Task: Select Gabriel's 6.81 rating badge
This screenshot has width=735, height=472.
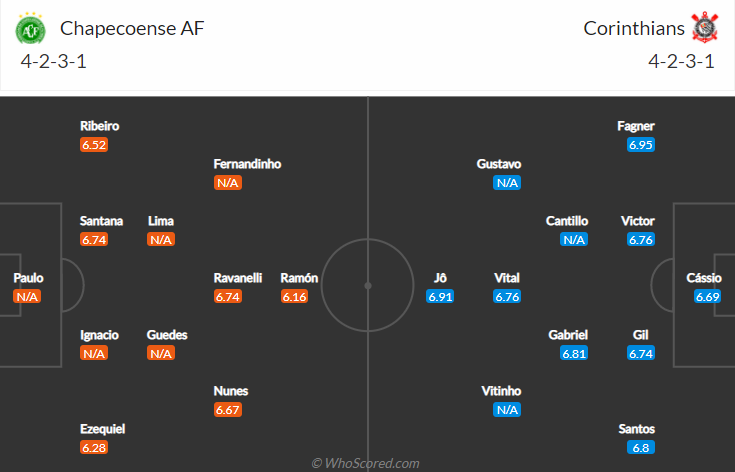Action: coord(574,353)
